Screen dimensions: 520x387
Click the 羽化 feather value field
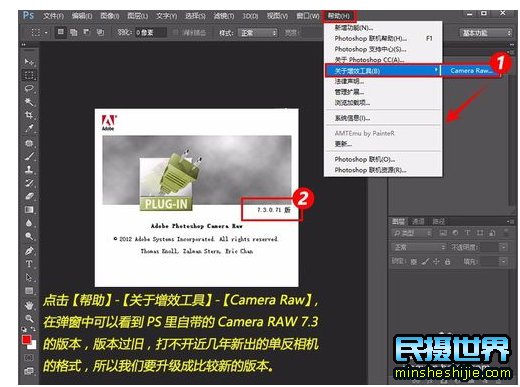(x=150, y=33)
